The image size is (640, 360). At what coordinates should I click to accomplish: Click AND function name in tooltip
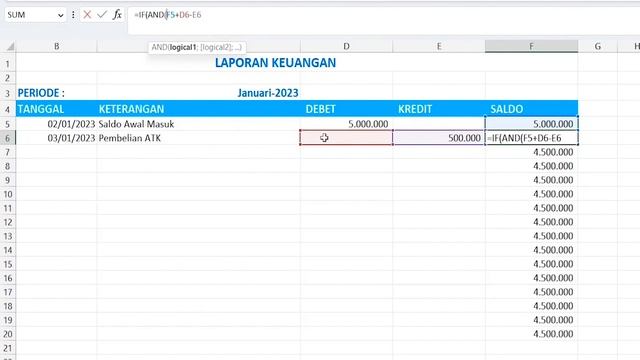pyautogui.click(x=159, y=47)
